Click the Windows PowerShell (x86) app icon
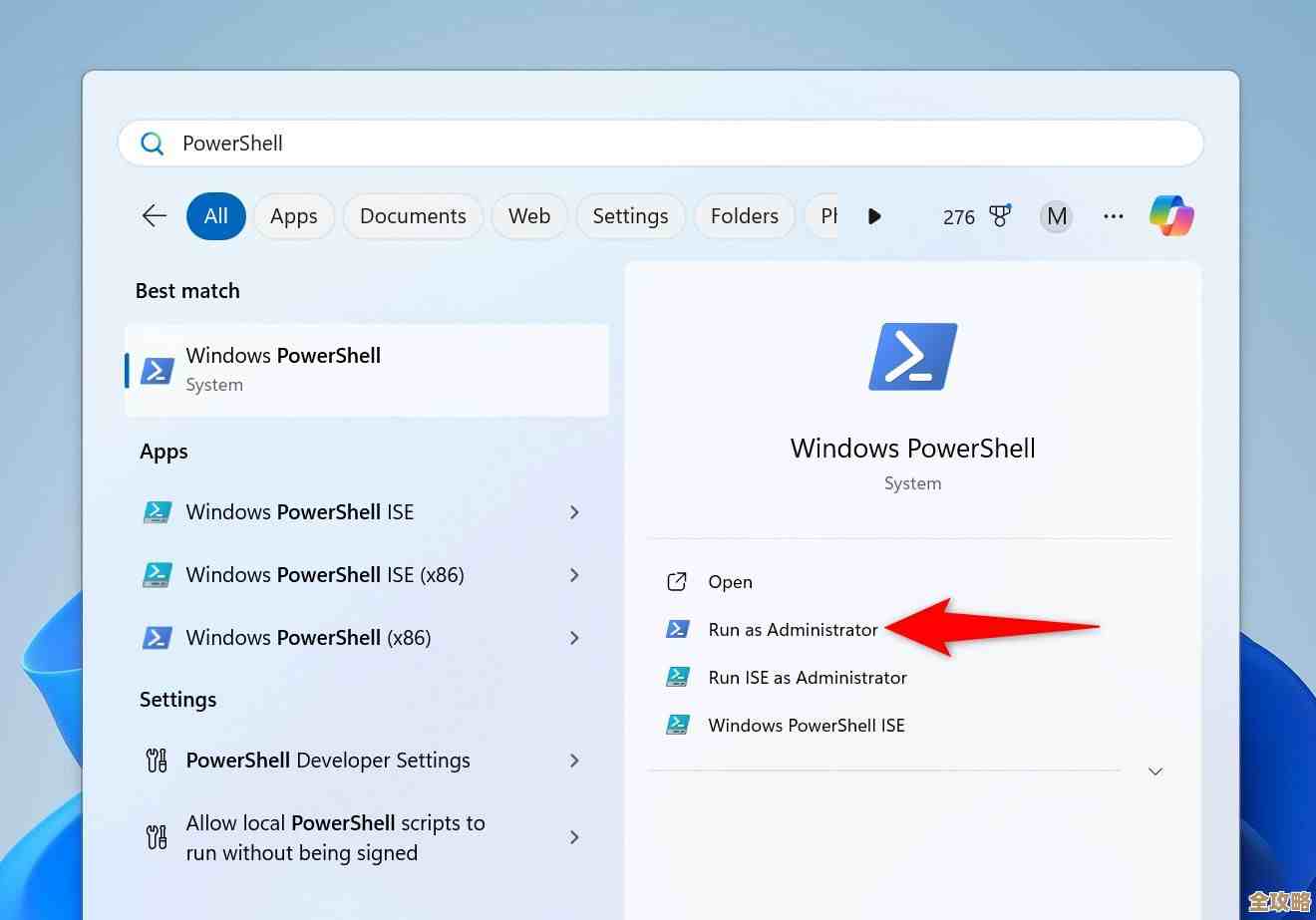 click(x=157, y=638)
